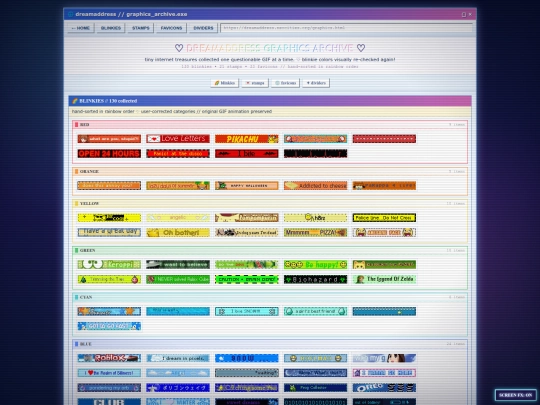Click the globe icon in the title bar
Screen dimensions: 540x405
tap(70, 14)
